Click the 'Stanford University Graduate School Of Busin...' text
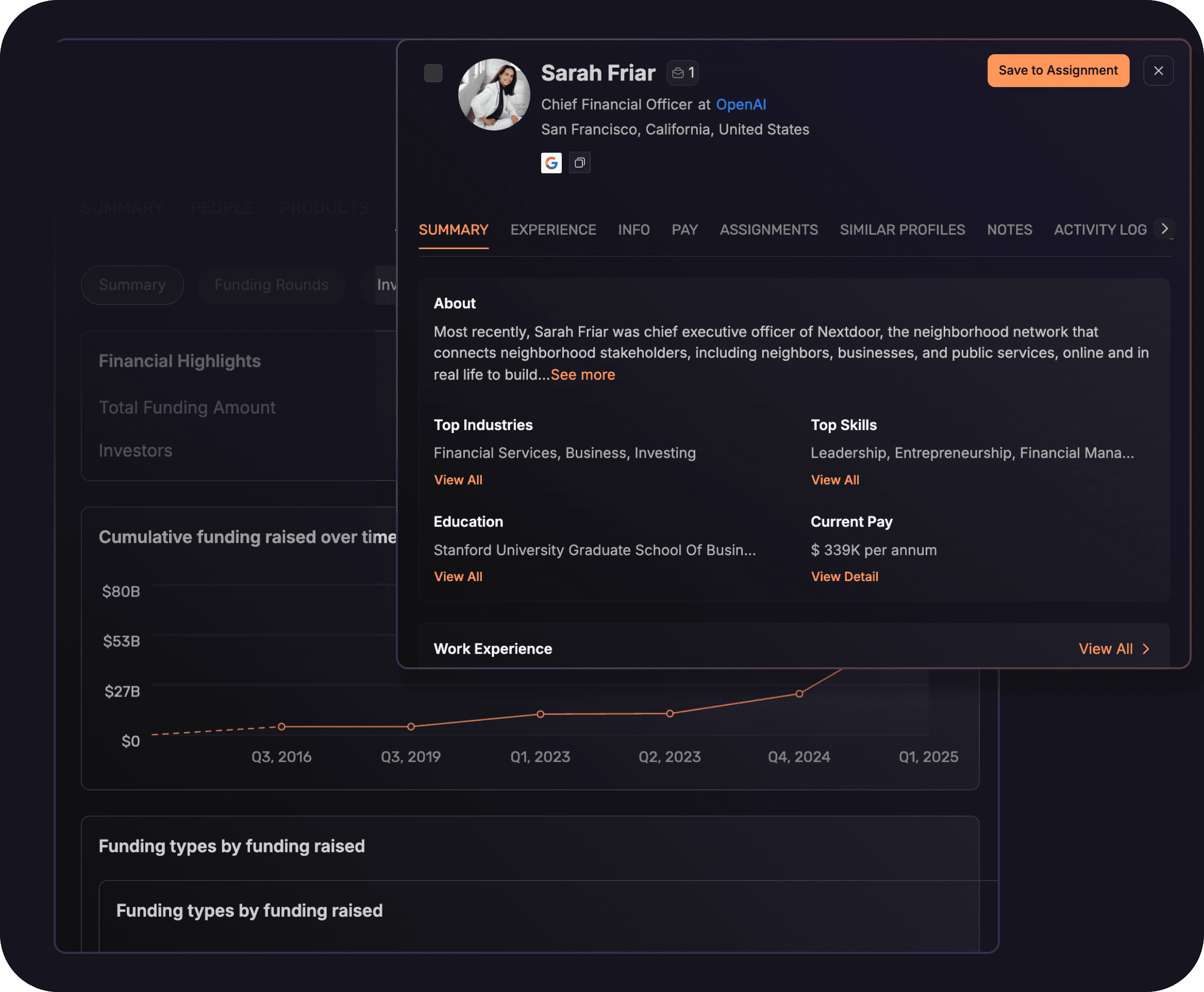This screenshot has height=992, width=1204. [x=595, y=550]
